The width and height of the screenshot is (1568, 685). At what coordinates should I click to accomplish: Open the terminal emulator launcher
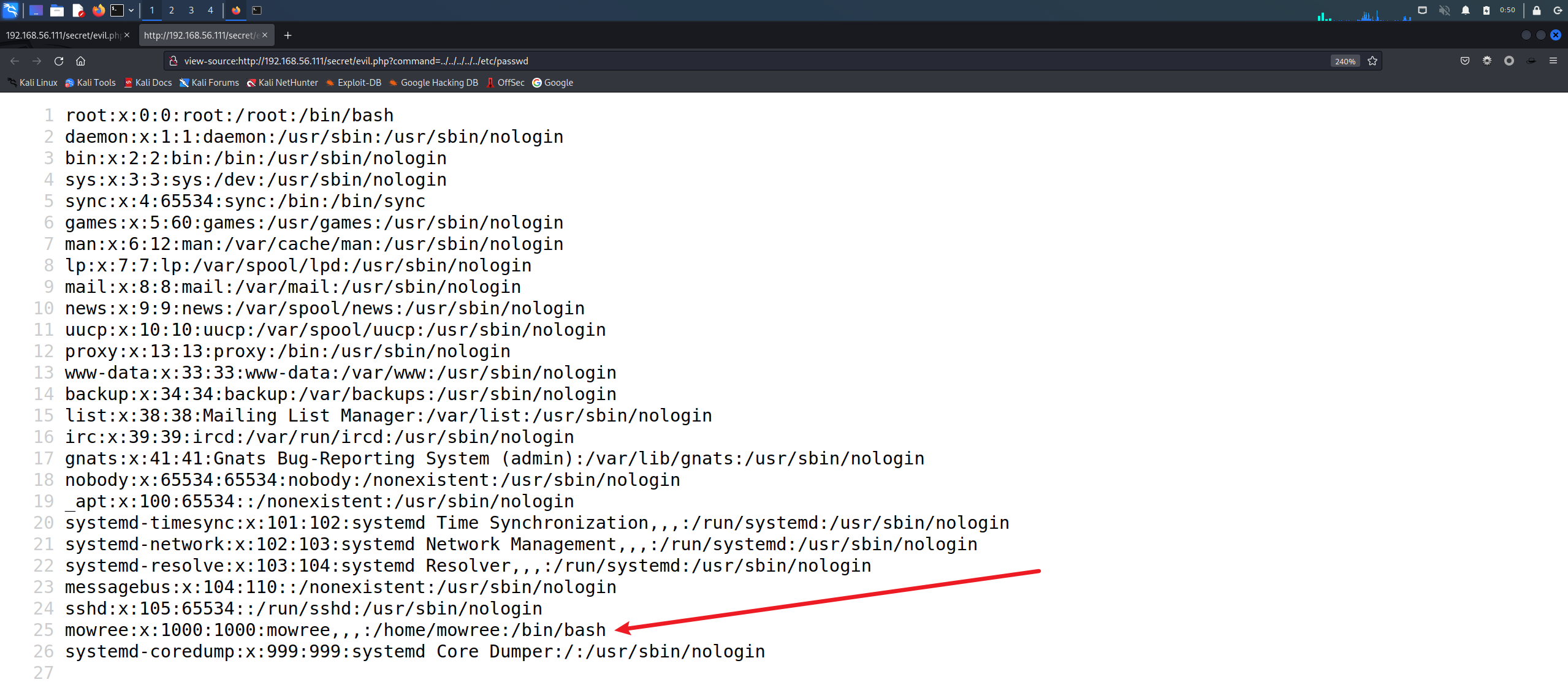[117, 10]
